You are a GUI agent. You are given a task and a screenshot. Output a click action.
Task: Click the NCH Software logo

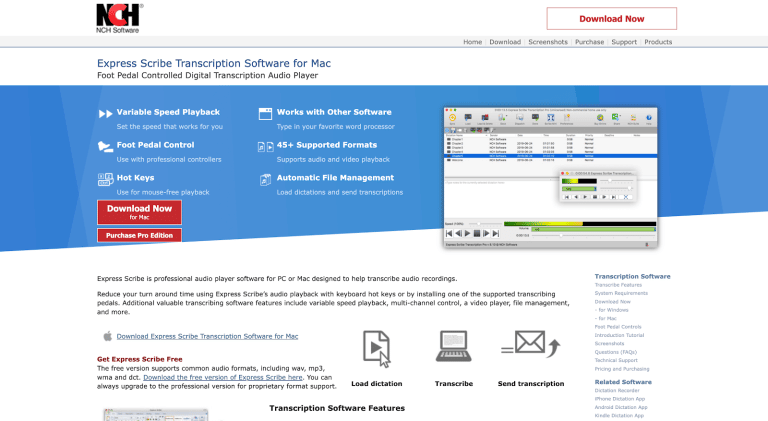[119, 17]
